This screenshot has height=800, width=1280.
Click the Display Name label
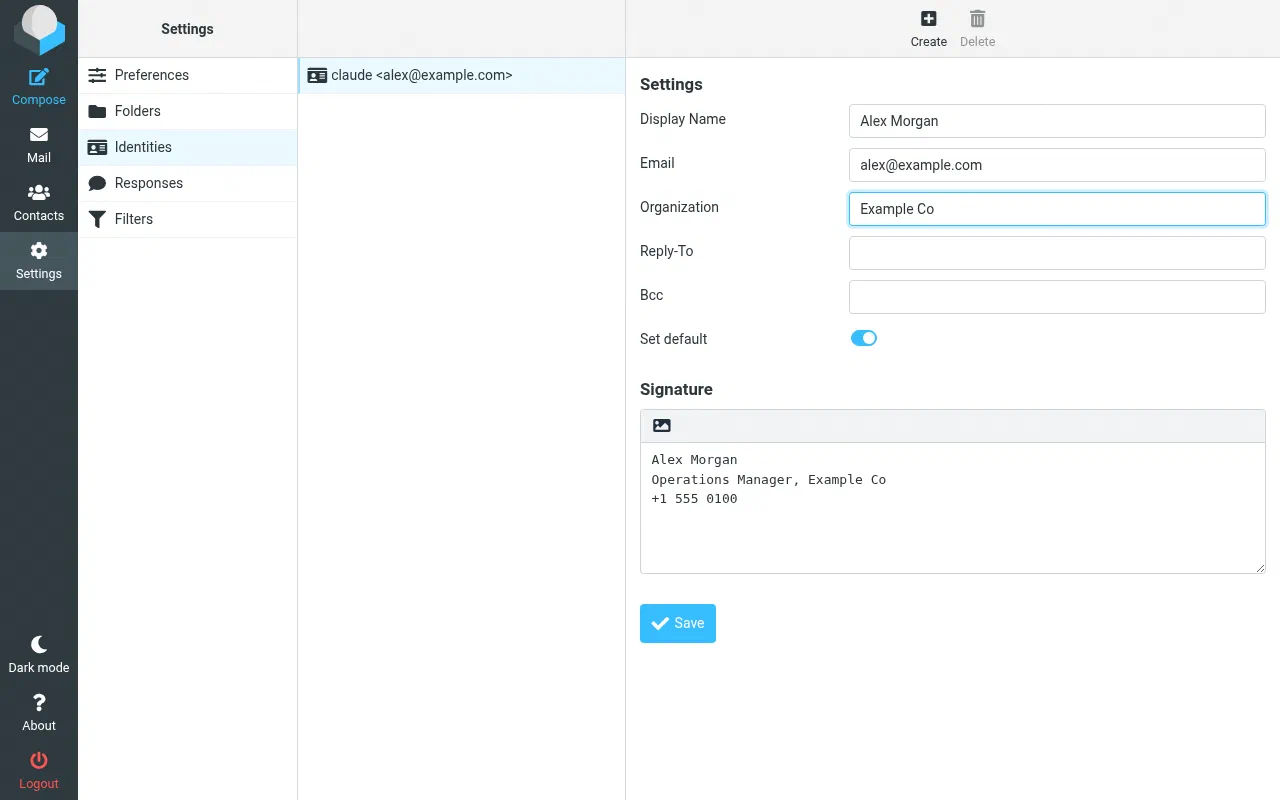point(683,119)
